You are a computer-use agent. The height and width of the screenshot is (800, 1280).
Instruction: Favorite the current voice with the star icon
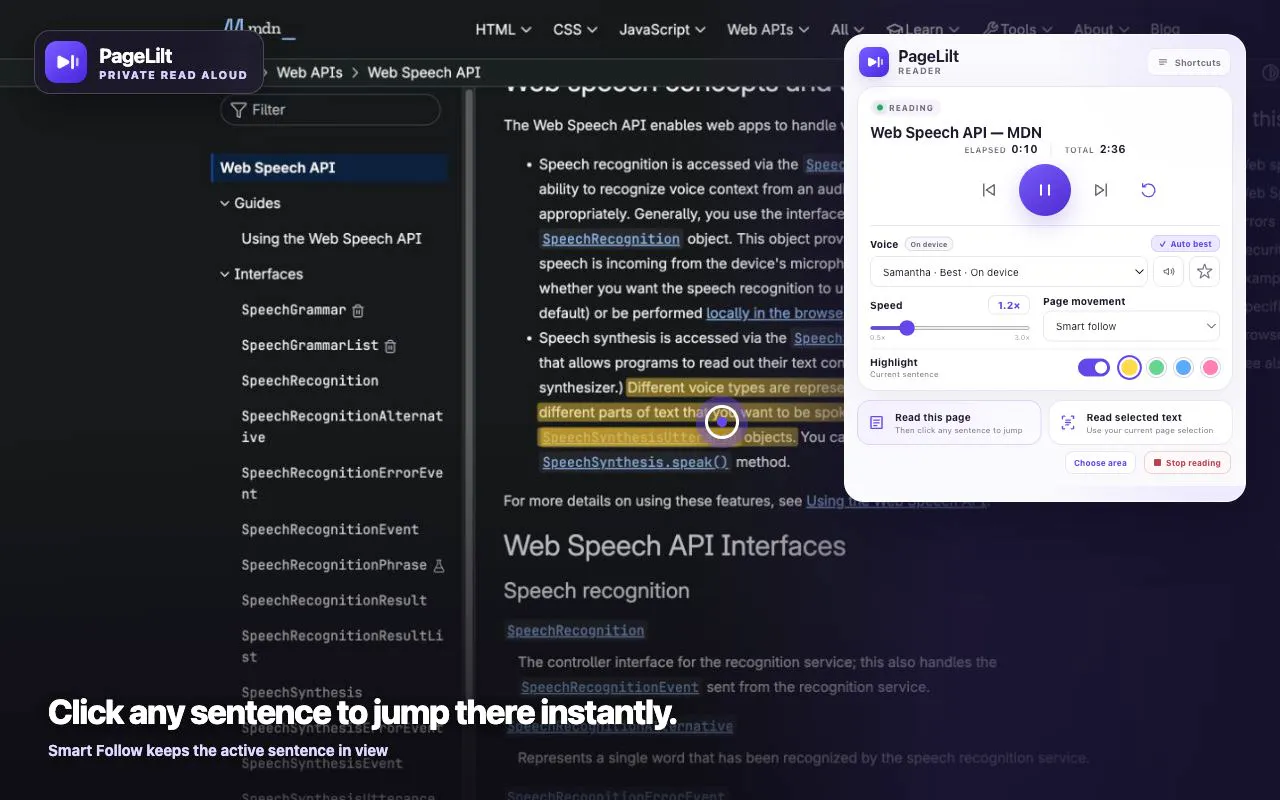[1204, 272]
